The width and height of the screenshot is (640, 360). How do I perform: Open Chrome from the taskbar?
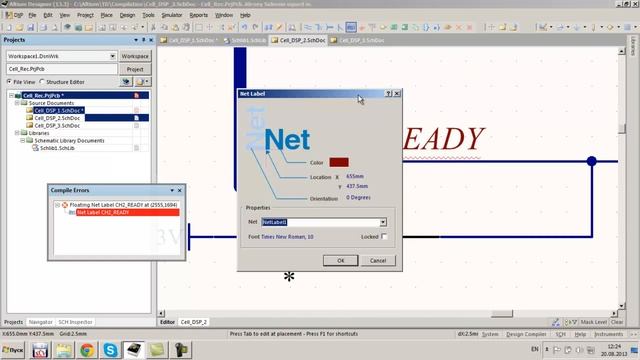pos(87,350)
